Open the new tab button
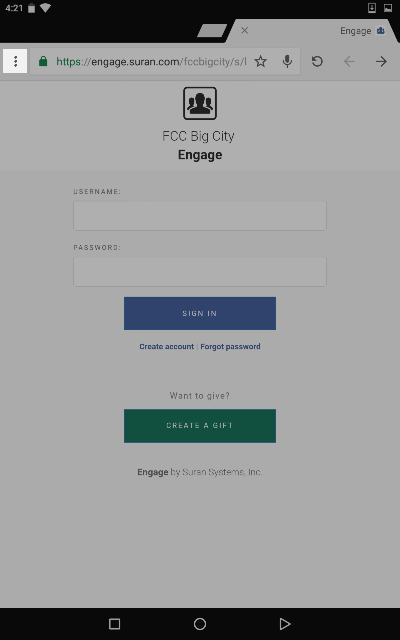 point(211,31)
